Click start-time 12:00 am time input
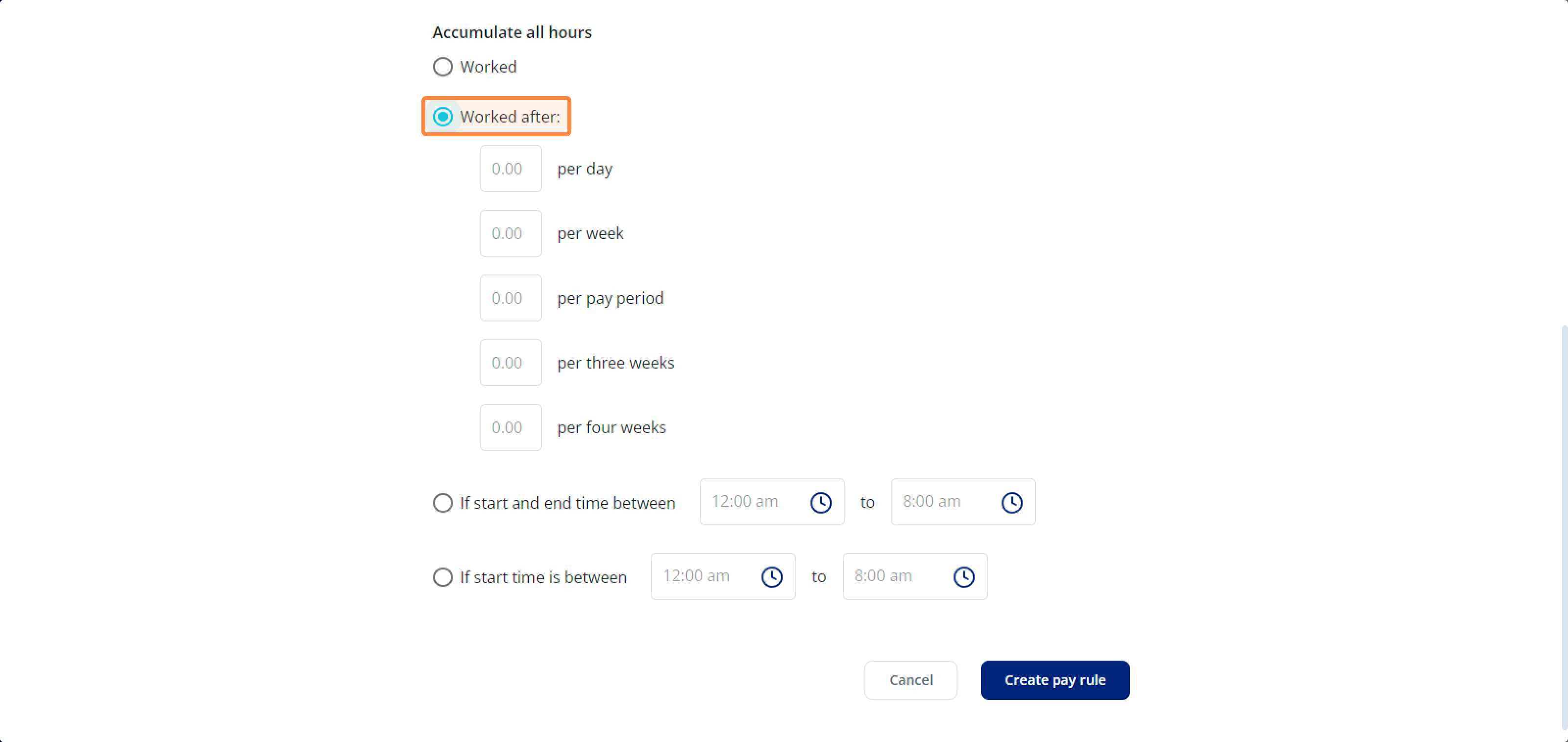The height and width of the screenshot is (742, 1568). [x=723, y=576]
